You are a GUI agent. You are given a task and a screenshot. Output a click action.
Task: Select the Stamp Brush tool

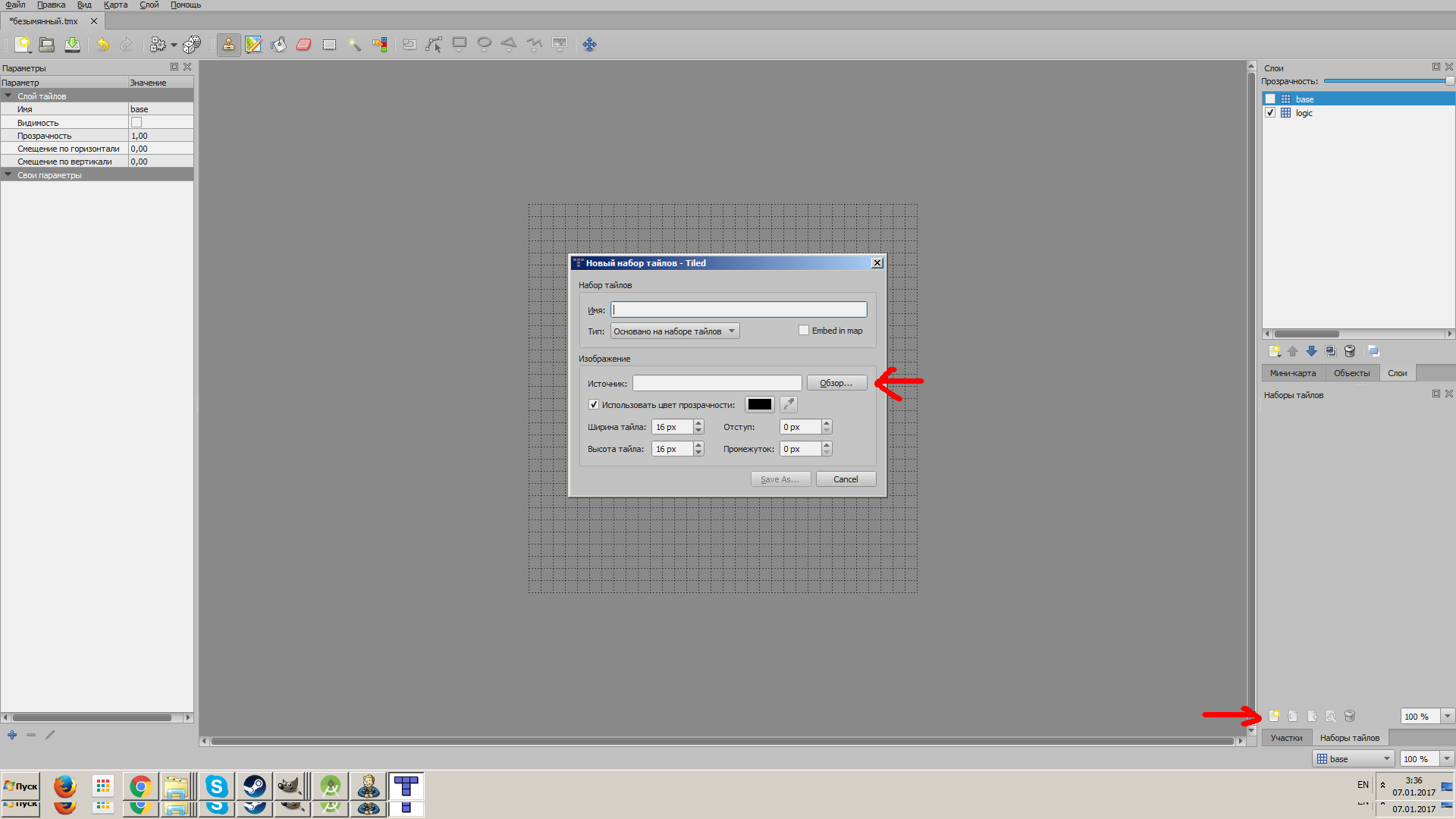(227, 45)
